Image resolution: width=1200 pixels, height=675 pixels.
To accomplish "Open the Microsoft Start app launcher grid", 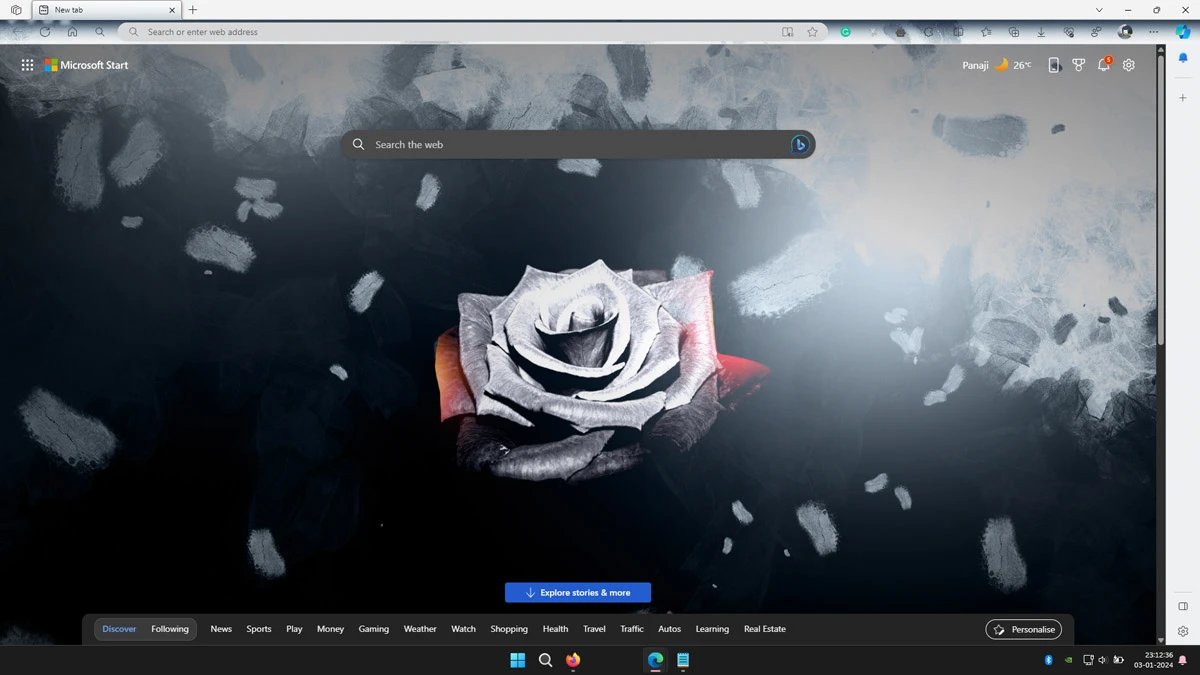I will click(x=27, y=65).
